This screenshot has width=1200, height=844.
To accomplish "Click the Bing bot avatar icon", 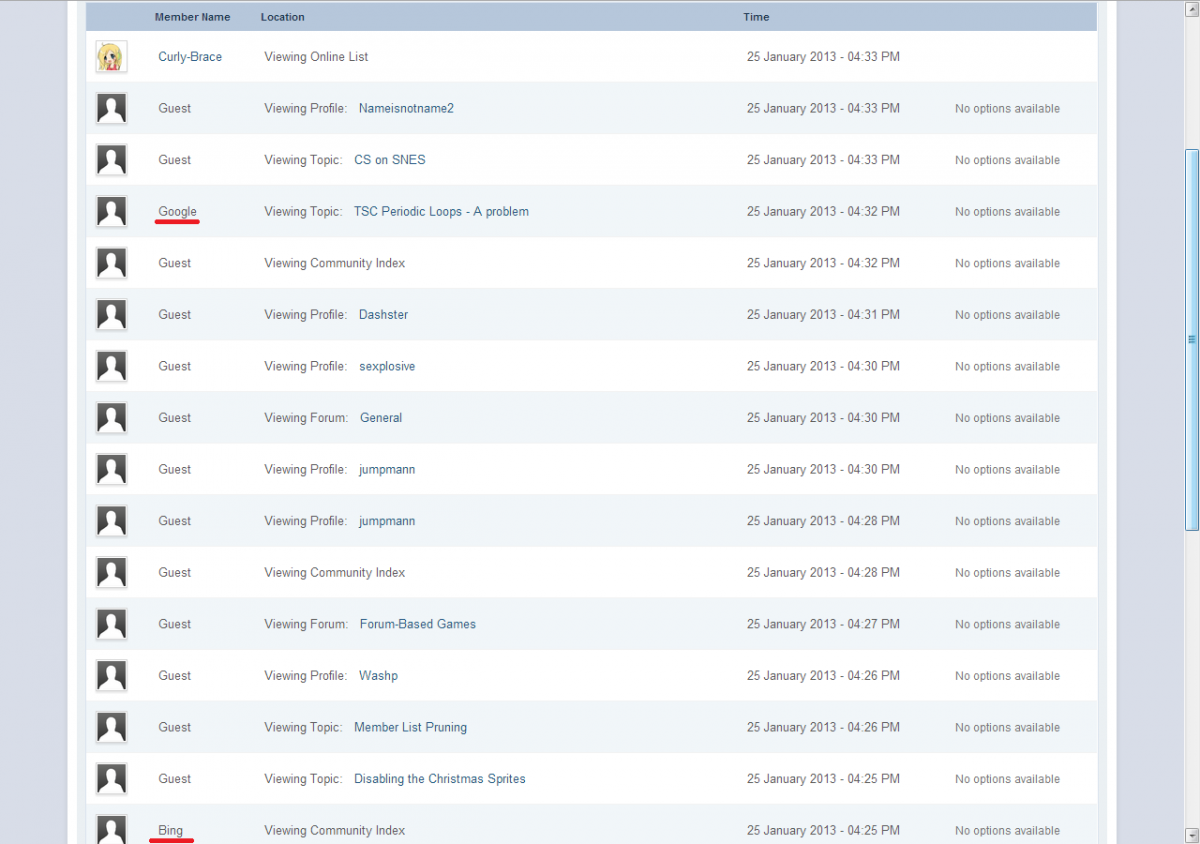I will point(111,829).
